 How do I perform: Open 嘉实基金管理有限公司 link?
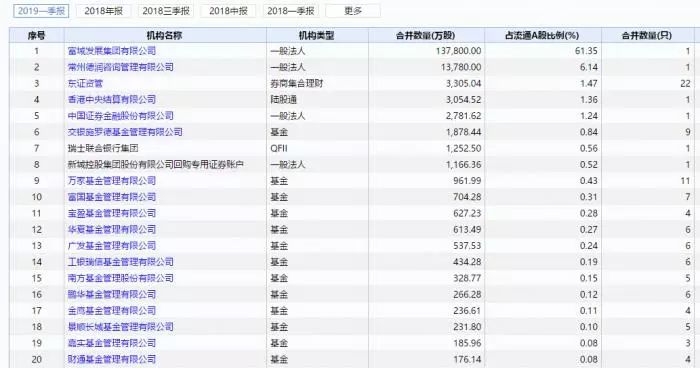click(112, 343)
